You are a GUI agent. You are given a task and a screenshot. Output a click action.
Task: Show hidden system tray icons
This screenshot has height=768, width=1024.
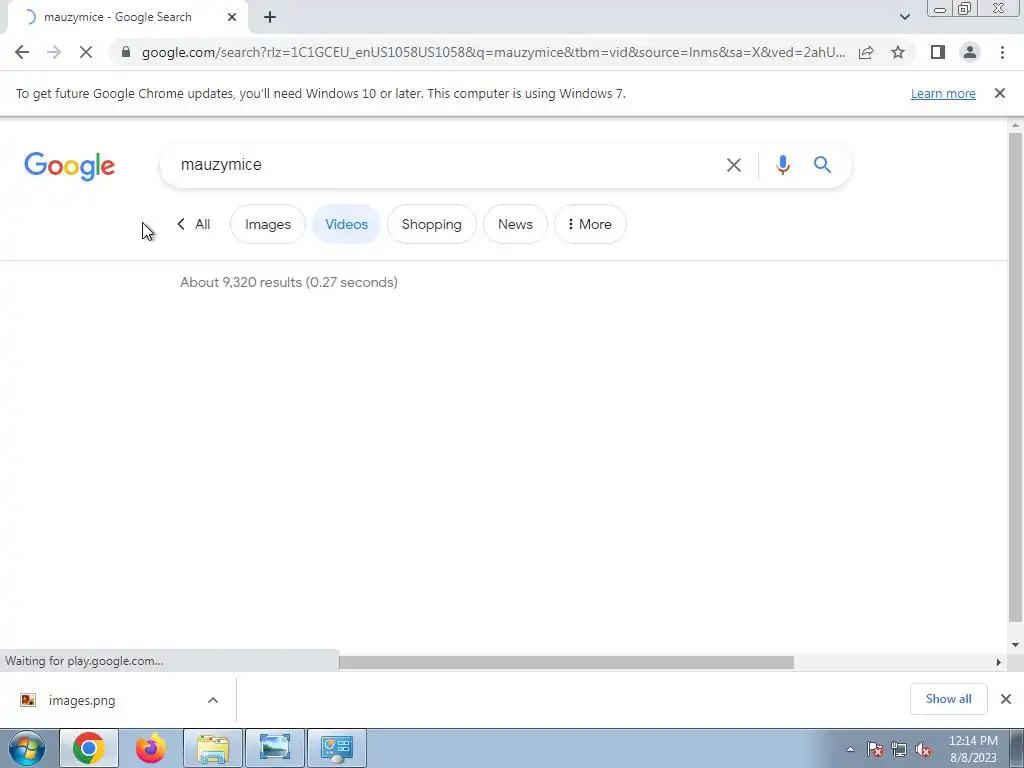tap(850, 749)
